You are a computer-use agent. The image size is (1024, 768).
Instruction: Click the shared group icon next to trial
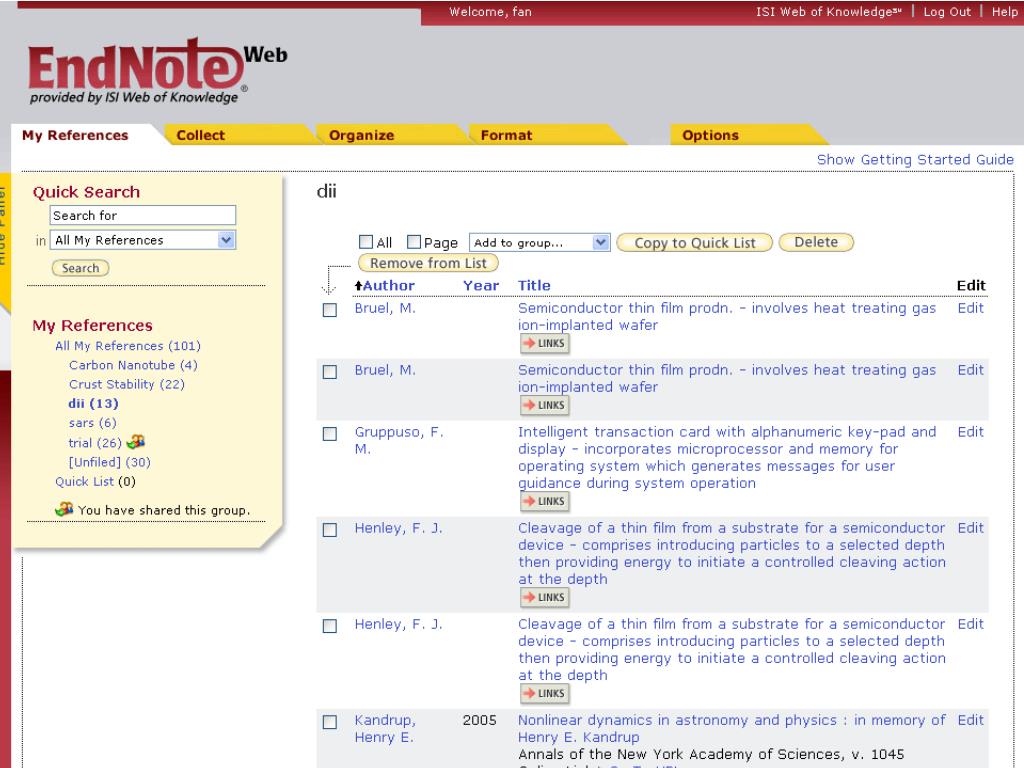coord(136,442)
